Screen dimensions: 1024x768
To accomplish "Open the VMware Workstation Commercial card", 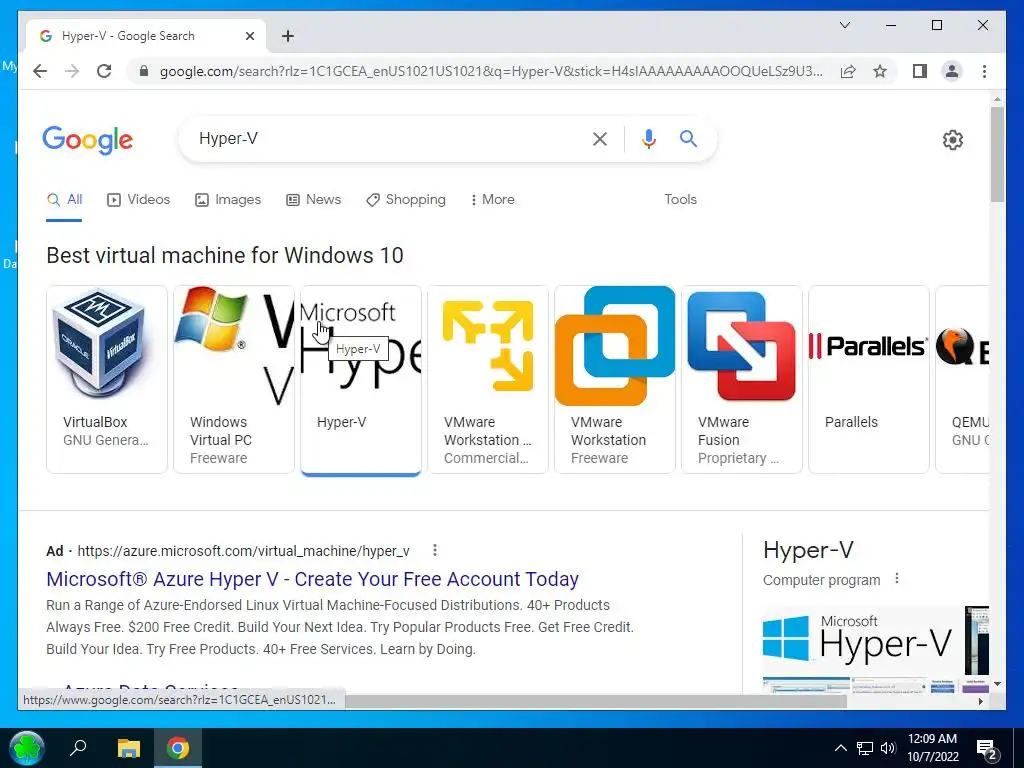I will tap(488, 379).
